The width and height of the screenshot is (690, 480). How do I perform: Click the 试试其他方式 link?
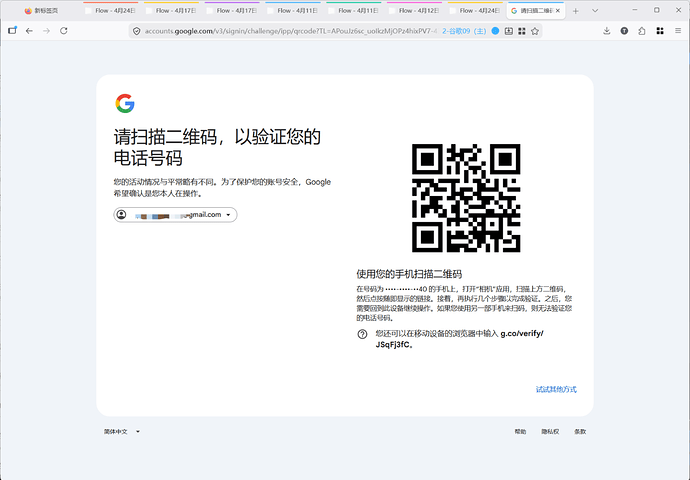pyautogui.click(x=556, y=389)
